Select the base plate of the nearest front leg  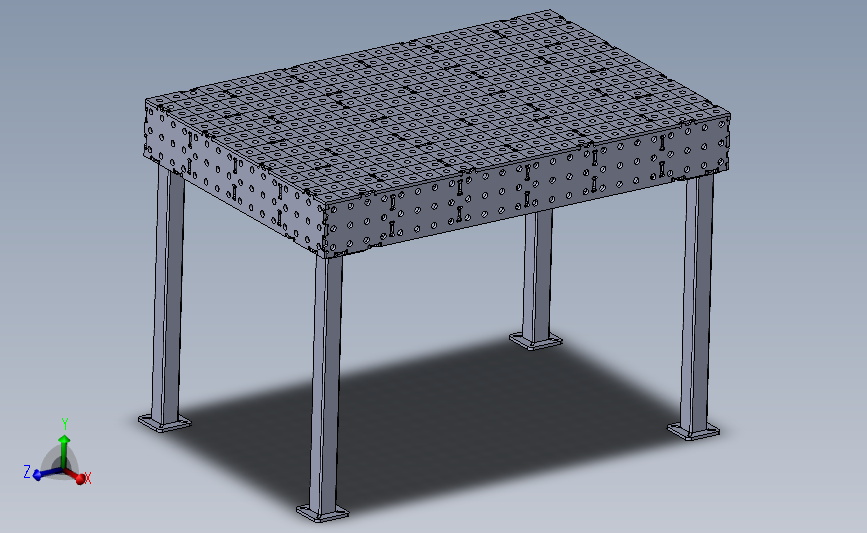point(323,513)
